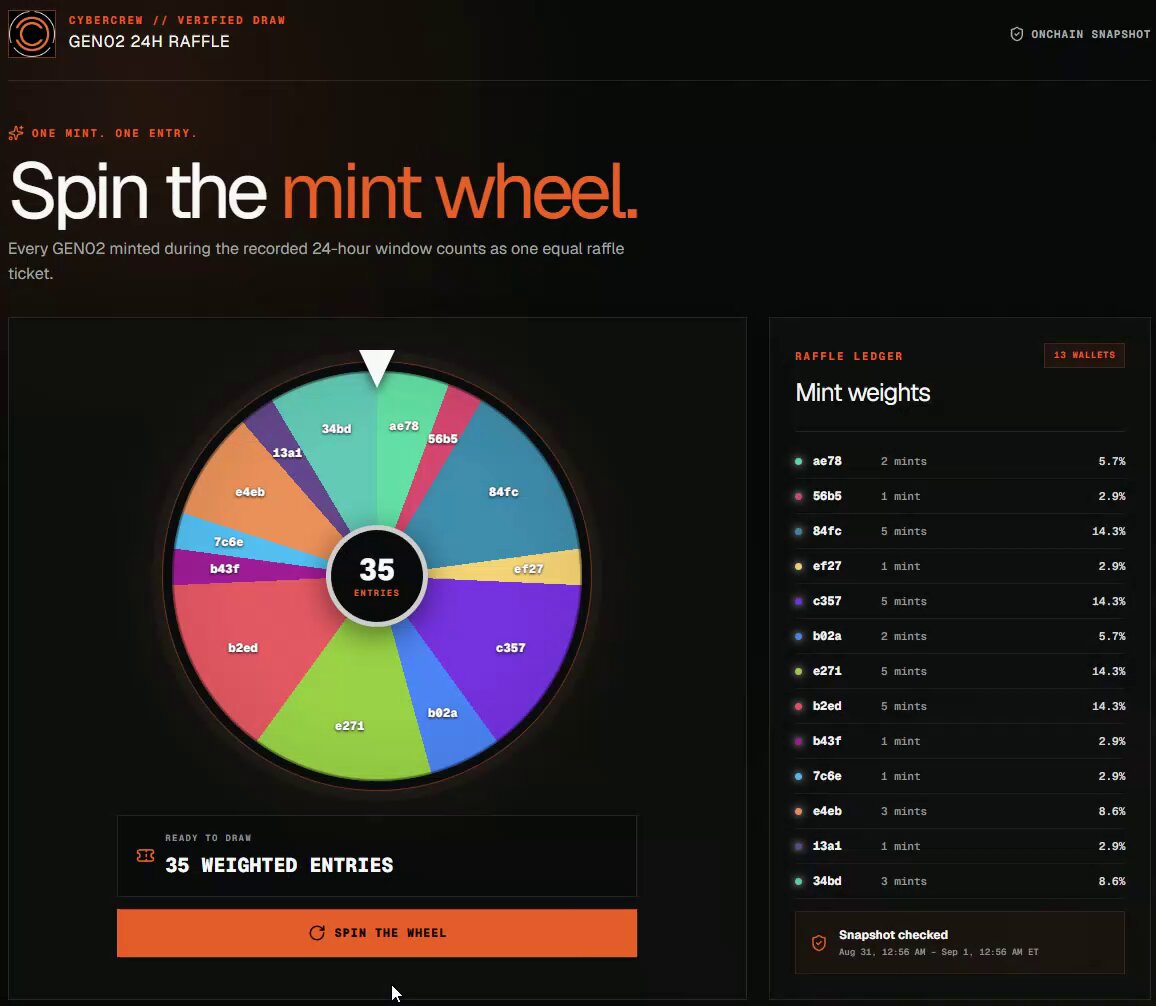Click the ticket icon beside 35 Weighted Entries
Screen dimensions: 1156x1006
pos(145,856)
